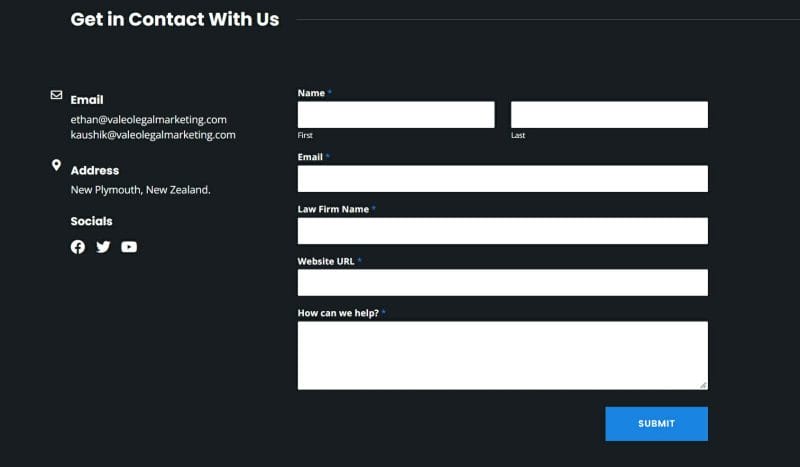Click the Socials heading

pyautogui.click(x=91, y=221)
